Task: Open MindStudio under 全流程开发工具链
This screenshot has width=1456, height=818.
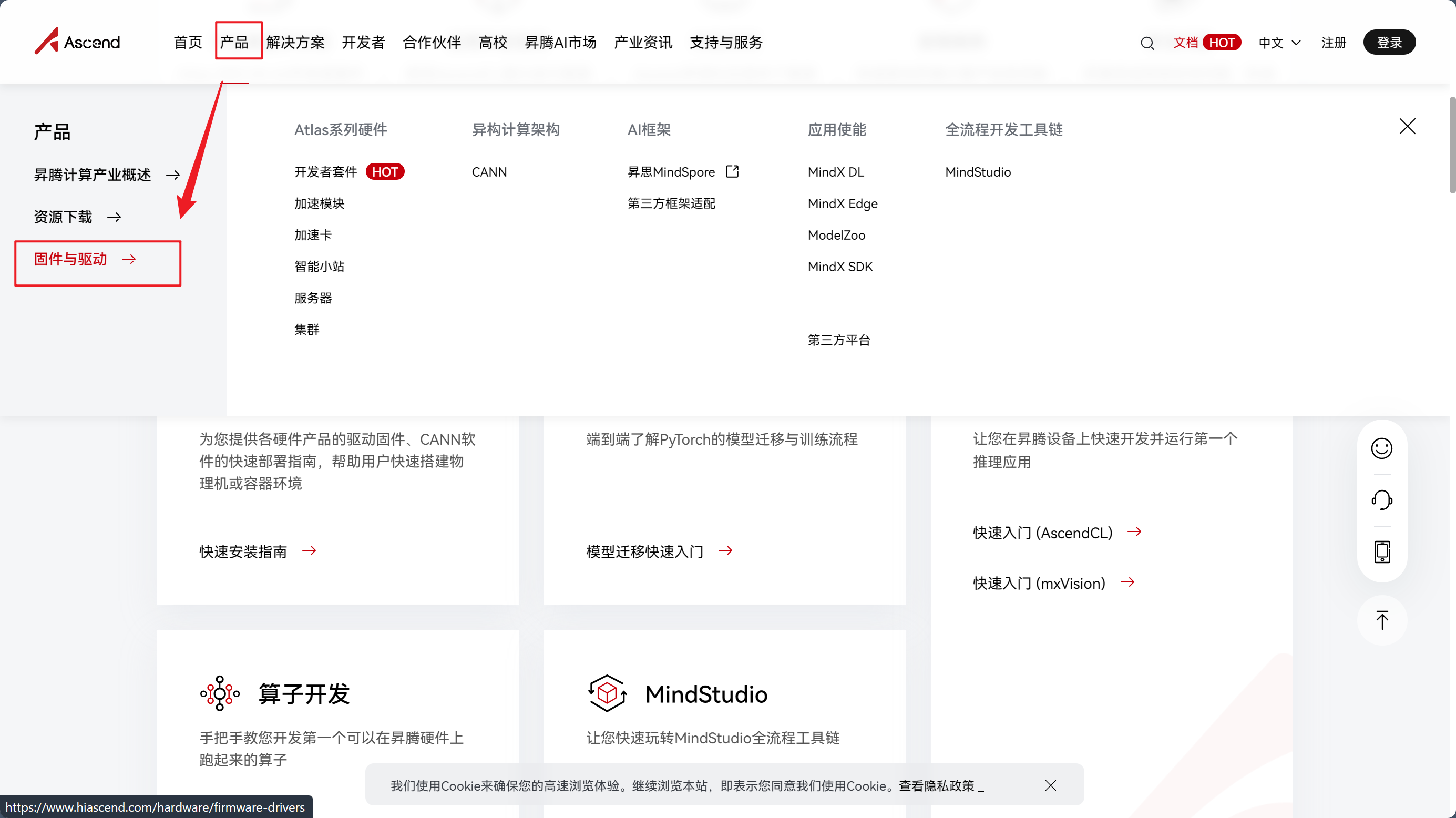Action: point(978,172)
